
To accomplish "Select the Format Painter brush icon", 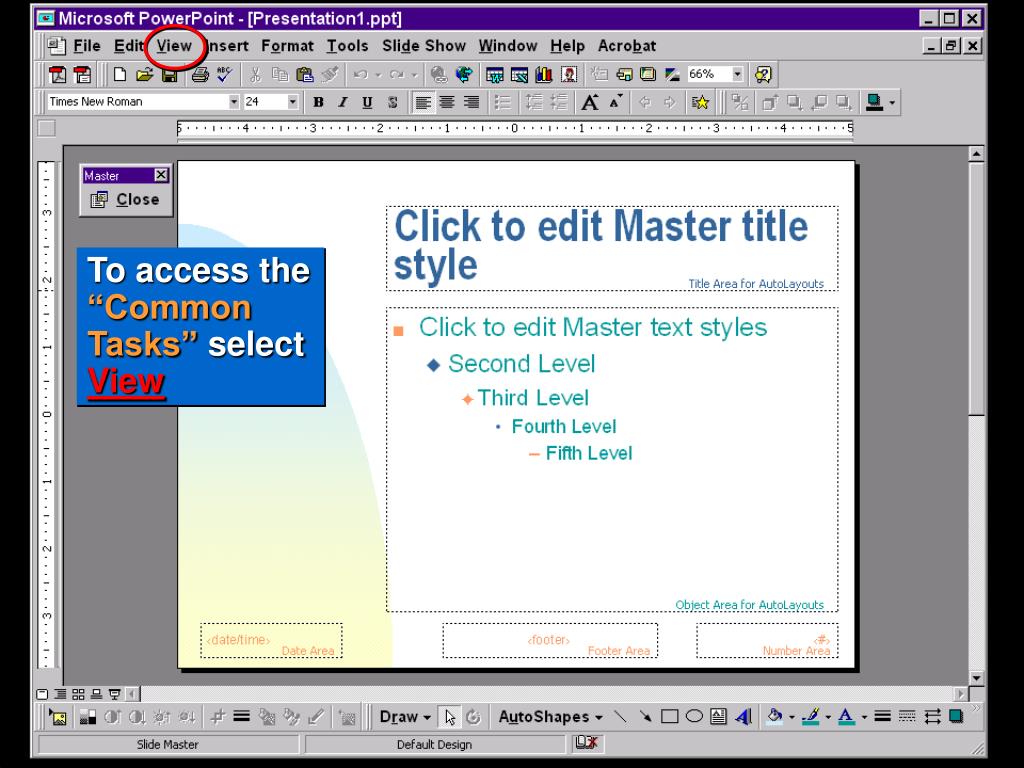I will [330, 74].
